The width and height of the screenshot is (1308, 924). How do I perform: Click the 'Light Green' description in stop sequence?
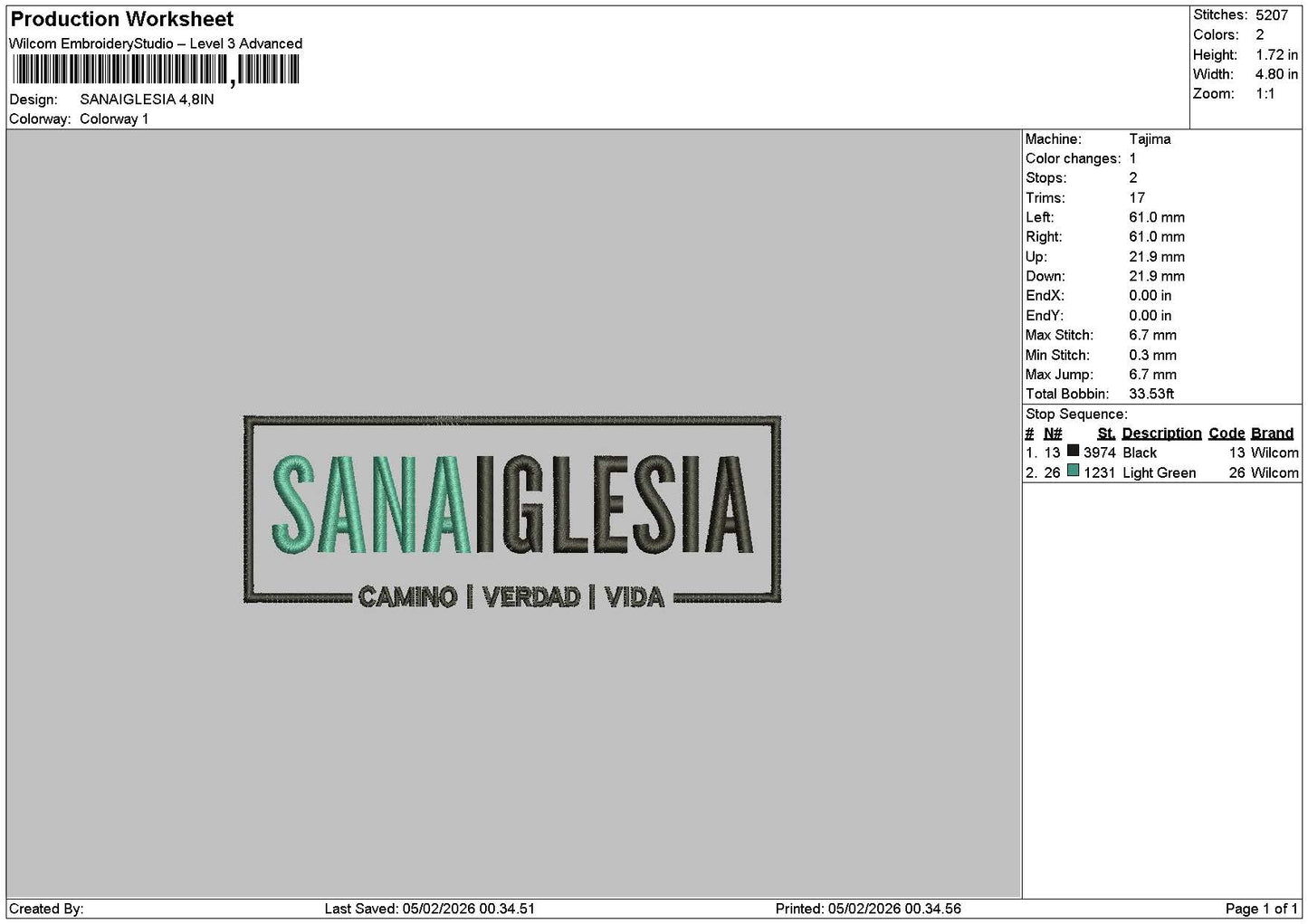click(1159, 473)
